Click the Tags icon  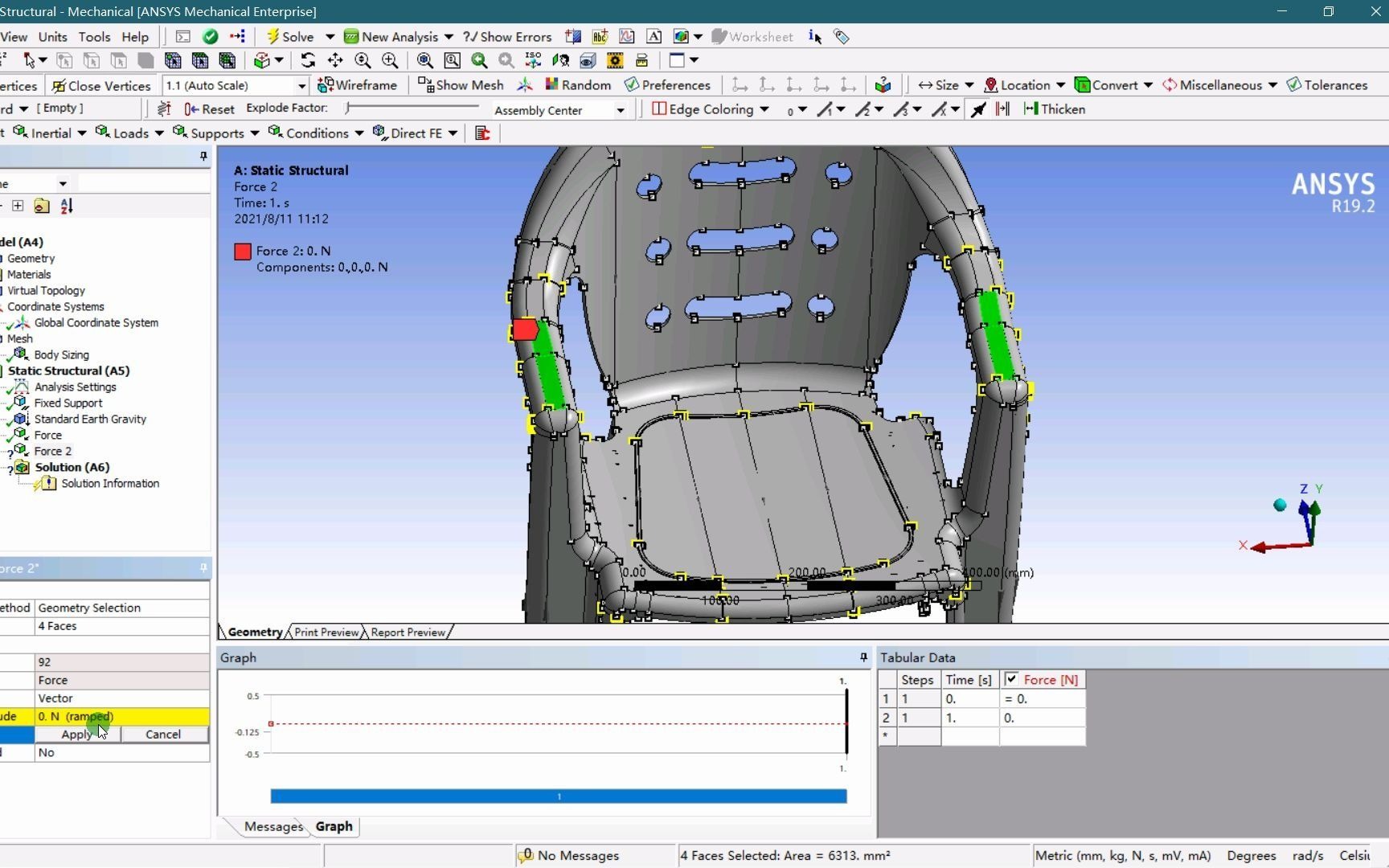coord(842,36)
